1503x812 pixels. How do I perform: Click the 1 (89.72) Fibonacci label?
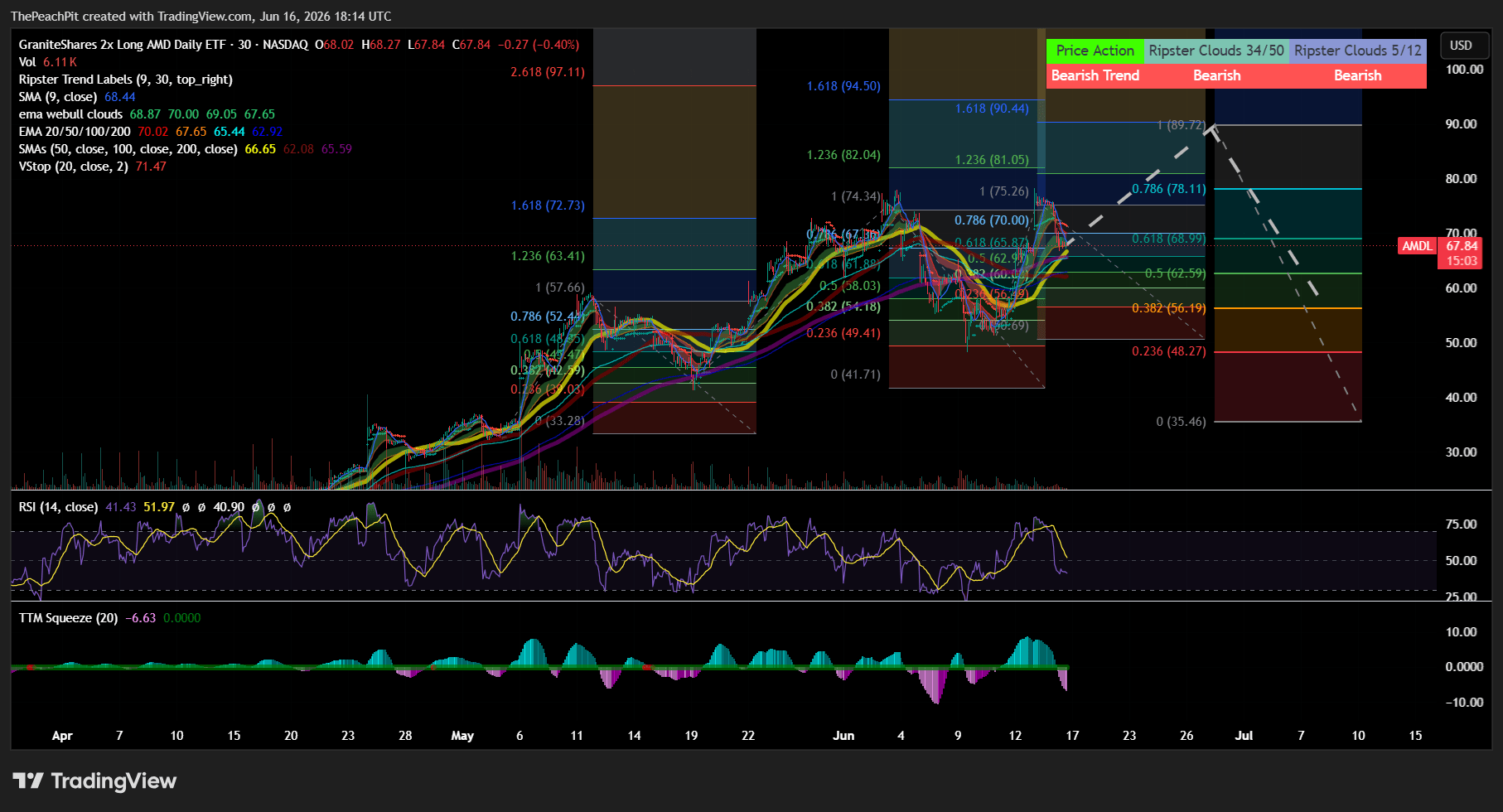pyautogui.click(x=1182, y=125)
